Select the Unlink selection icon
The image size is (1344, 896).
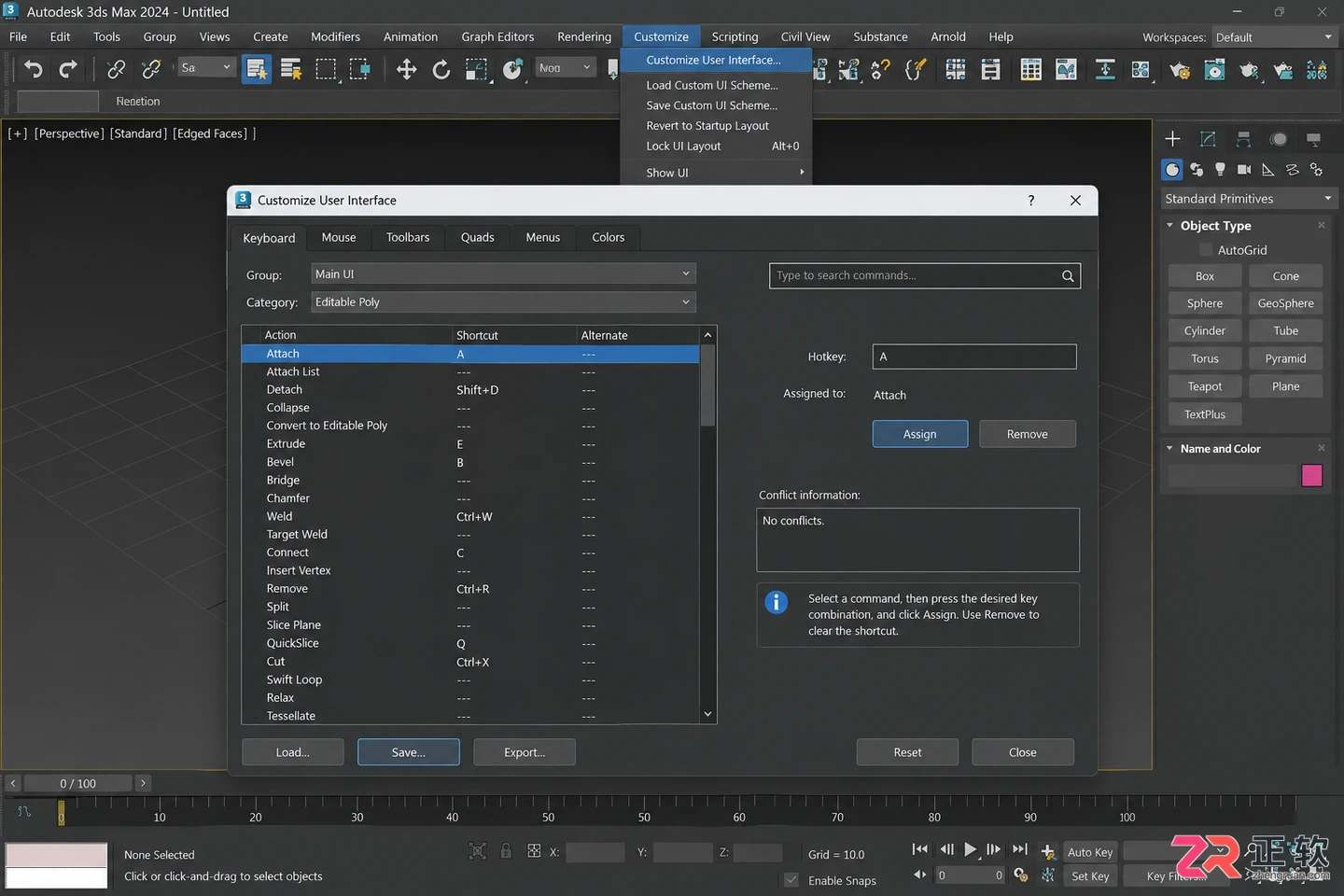tap(151, 69)
